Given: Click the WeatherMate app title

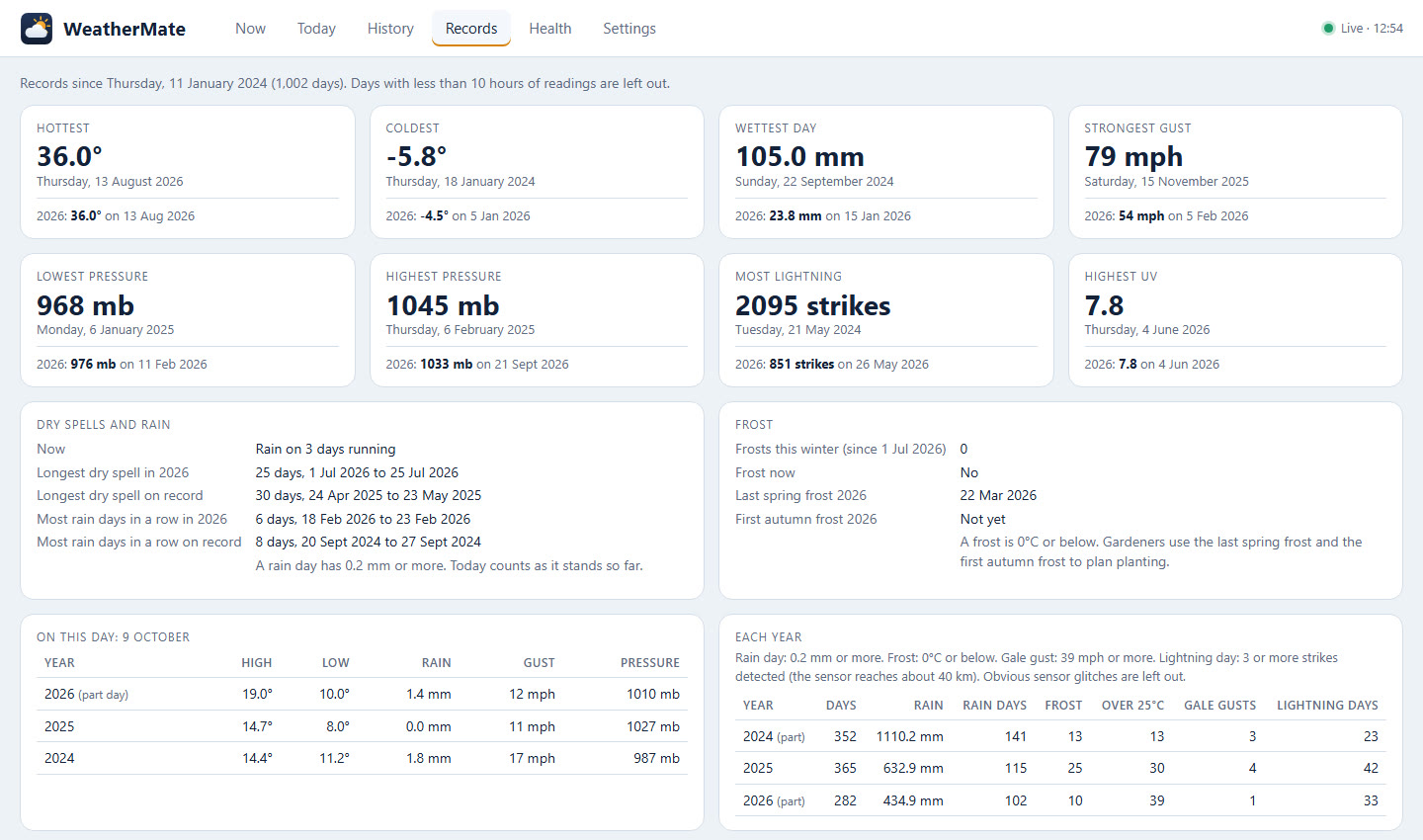Looking at the screenshot, I should point(125,29).
